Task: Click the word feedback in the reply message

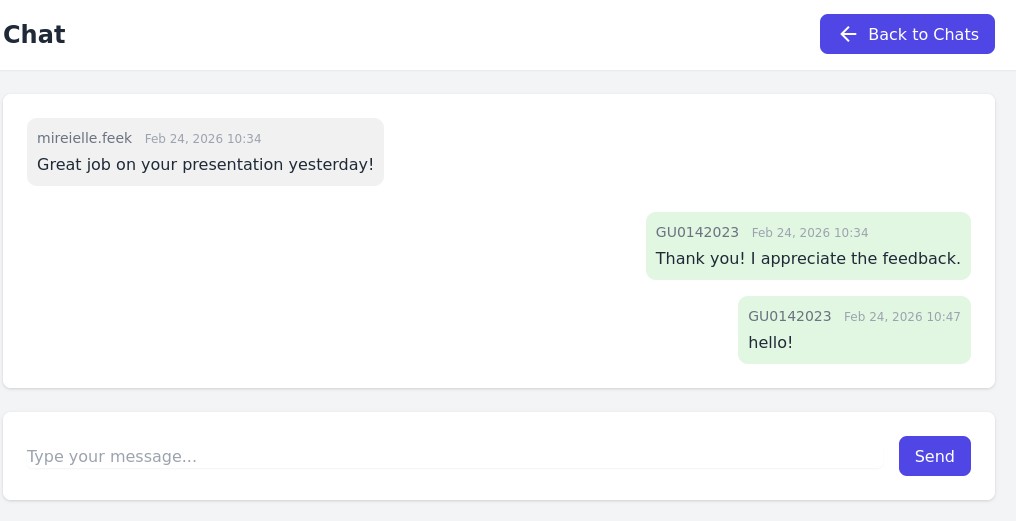Action: coord(921,258)
